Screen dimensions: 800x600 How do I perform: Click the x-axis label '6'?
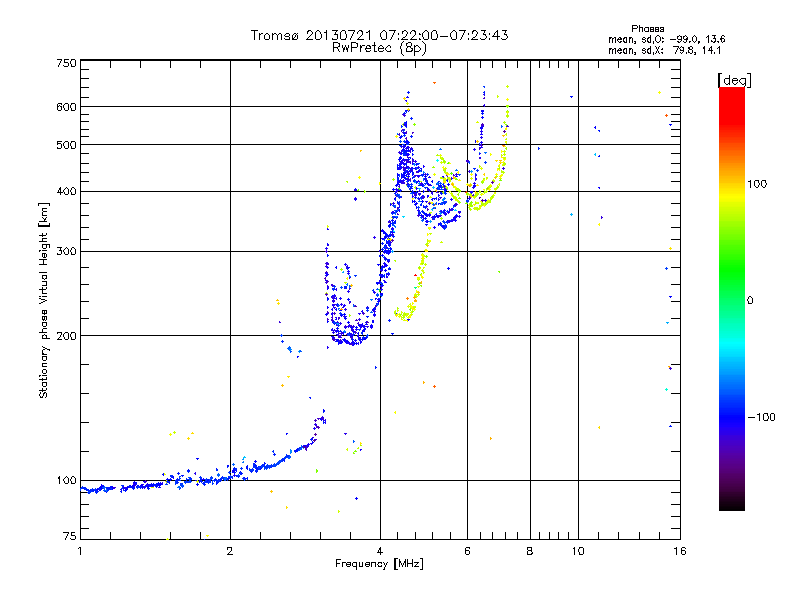(x=467, y=551)
